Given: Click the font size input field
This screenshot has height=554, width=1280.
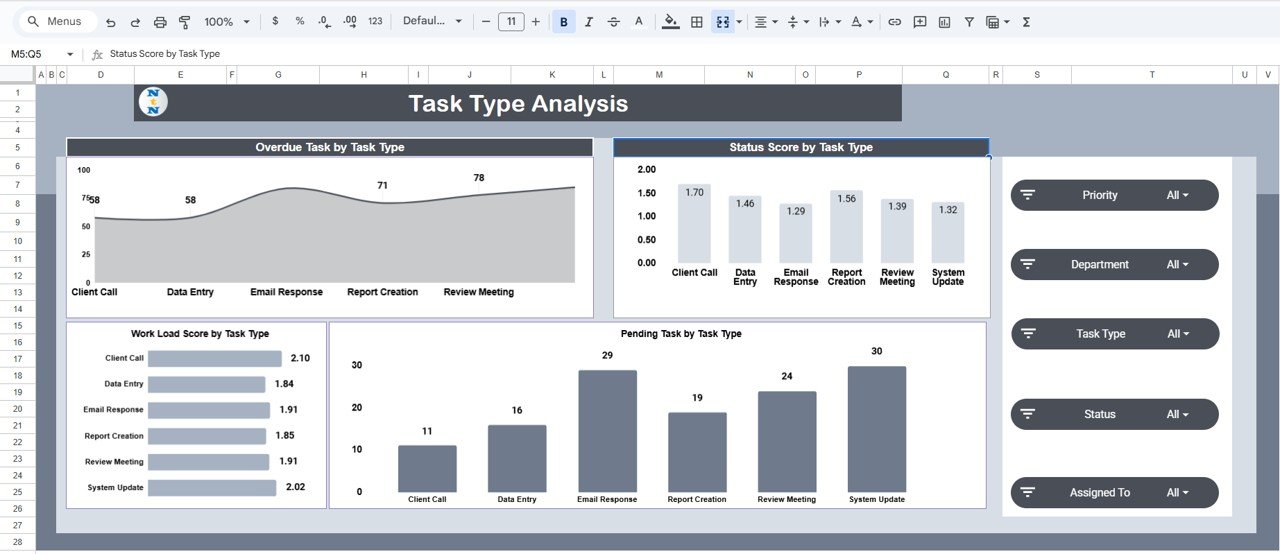Looking at the screenshot, I should 511,22.
